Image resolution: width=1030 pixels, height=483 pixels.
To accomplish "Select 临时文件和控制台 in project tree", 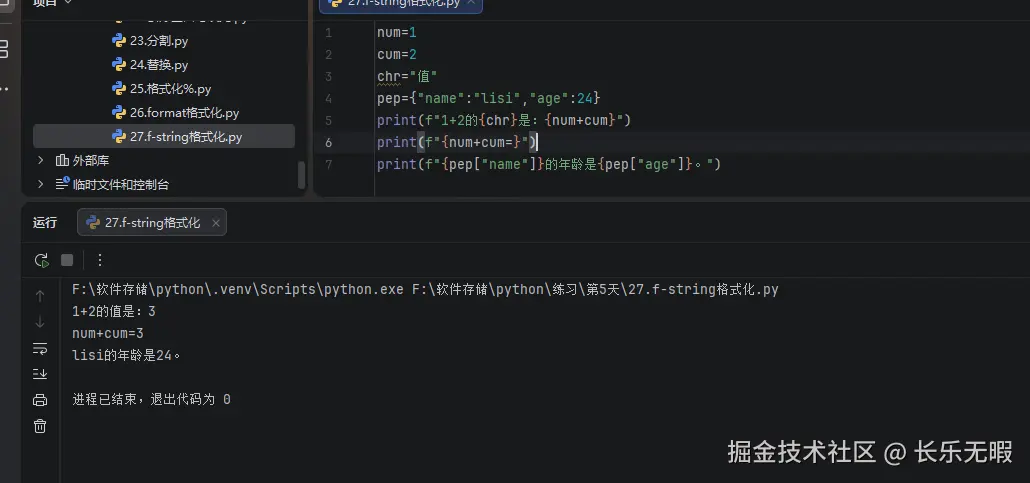I will pyautogui.click(x=120, y=185).
